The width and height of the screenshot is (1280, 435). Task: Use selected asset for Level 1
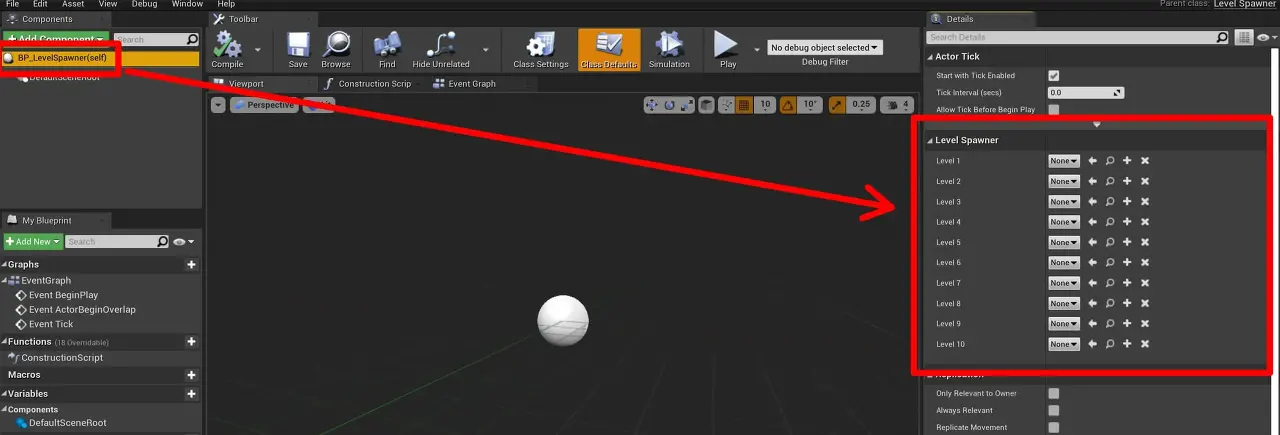click(x=1092, y=161)
